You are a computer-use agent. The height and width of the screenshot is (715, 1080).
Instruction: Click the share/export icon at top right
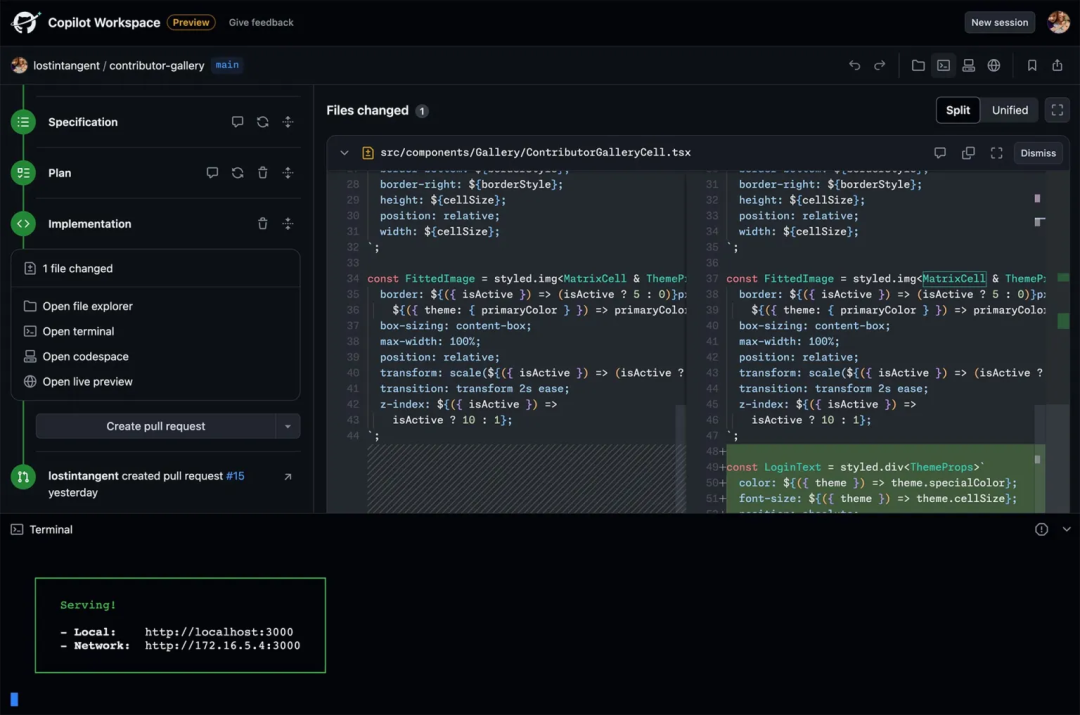tap(1058, 65)
